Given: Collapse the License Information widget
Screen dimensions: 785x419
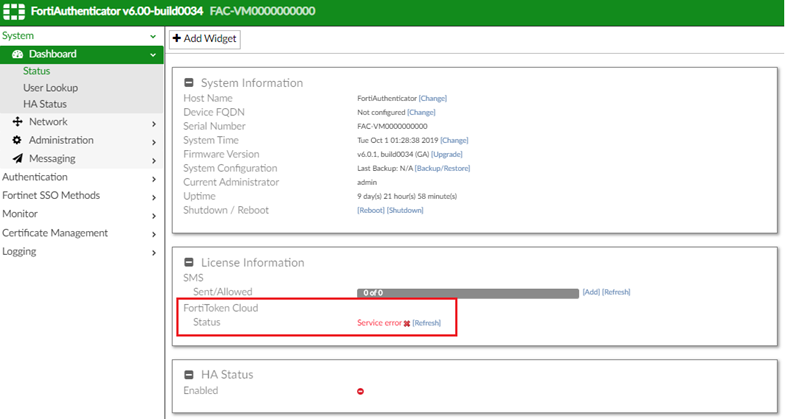Looking at the screenshot, I should [189, 262].
